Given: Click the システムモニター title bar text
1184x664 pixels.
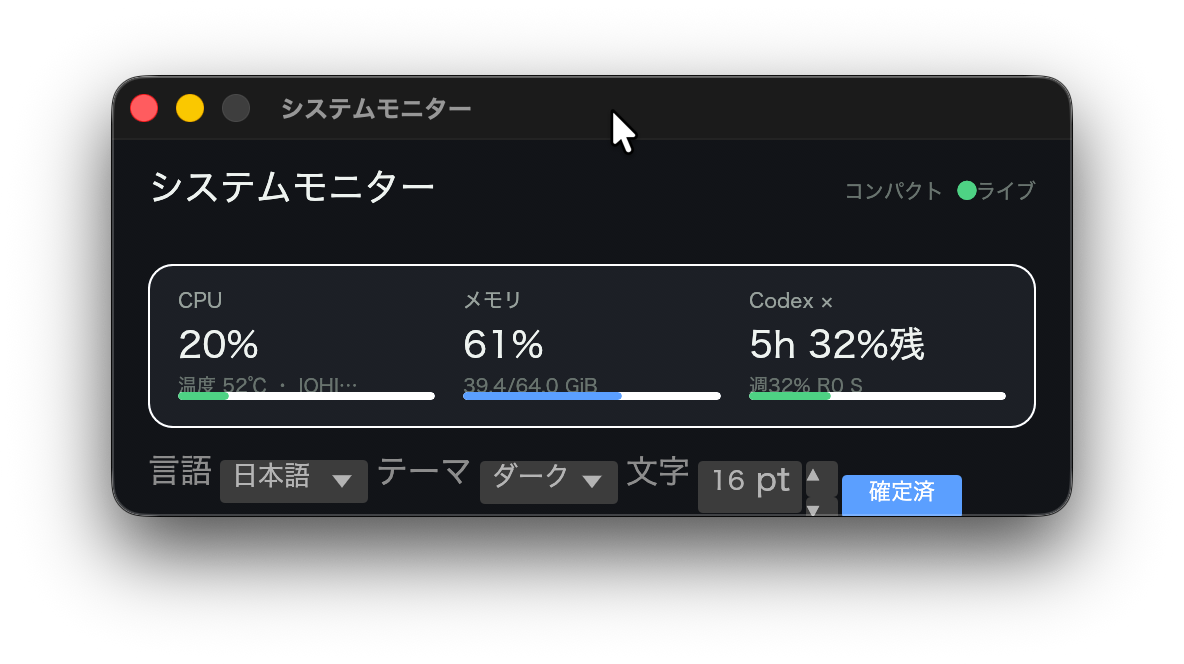Looking at the screenshot, I should (376, 109).
